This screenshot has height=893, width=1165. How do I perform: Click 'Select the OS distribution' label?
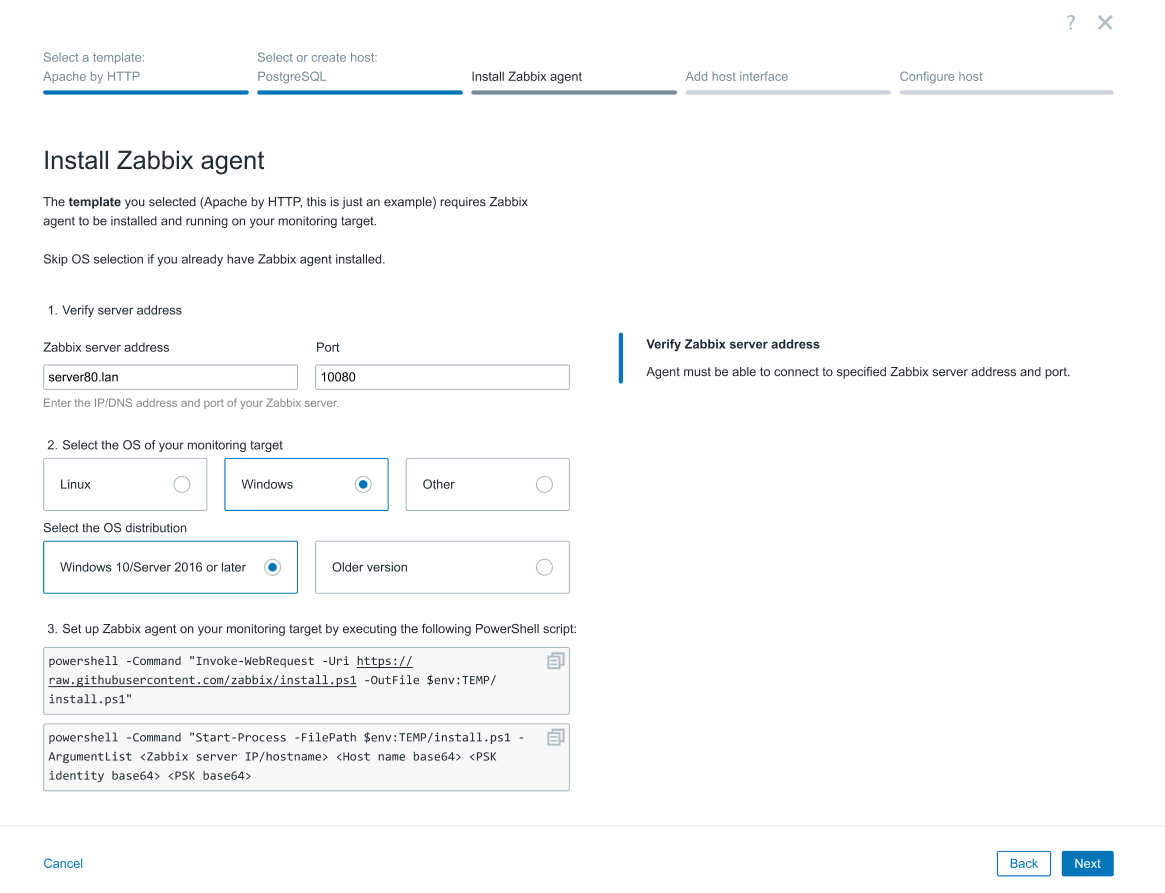pyautogui.click(x=115, y=528)
